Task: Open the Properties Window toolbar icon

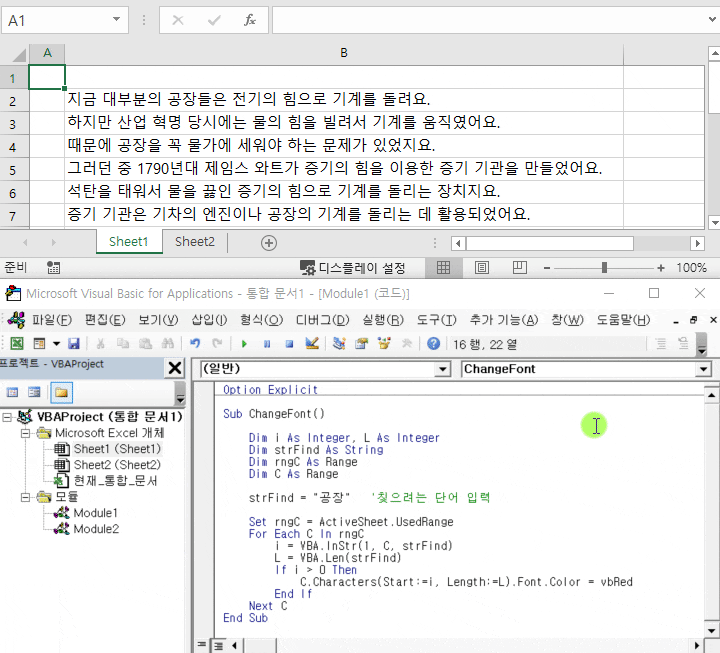Action: point(361,343)
